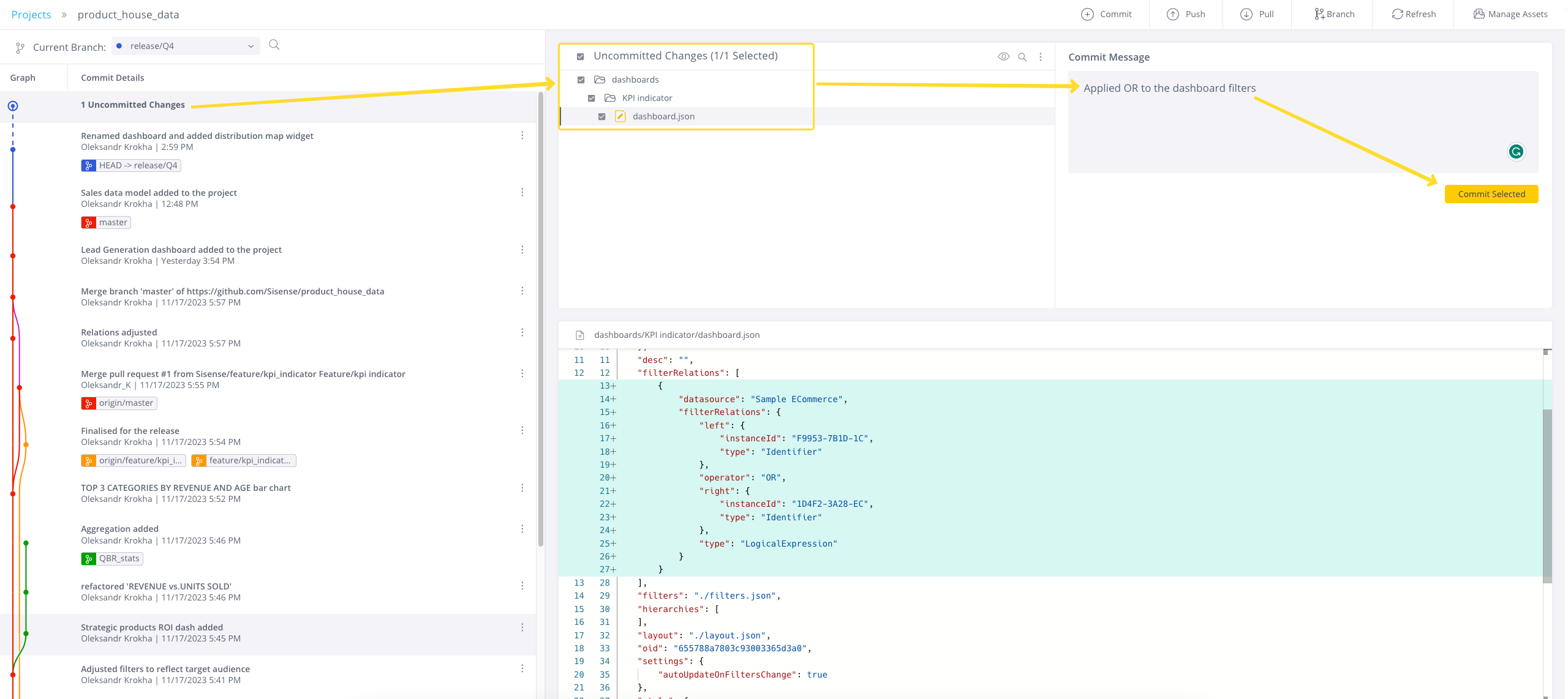This screenshot has width=1568, height=699.
Task: Open the Current Branch release/Q4 dropdown
Action: (x=186, y=46)
